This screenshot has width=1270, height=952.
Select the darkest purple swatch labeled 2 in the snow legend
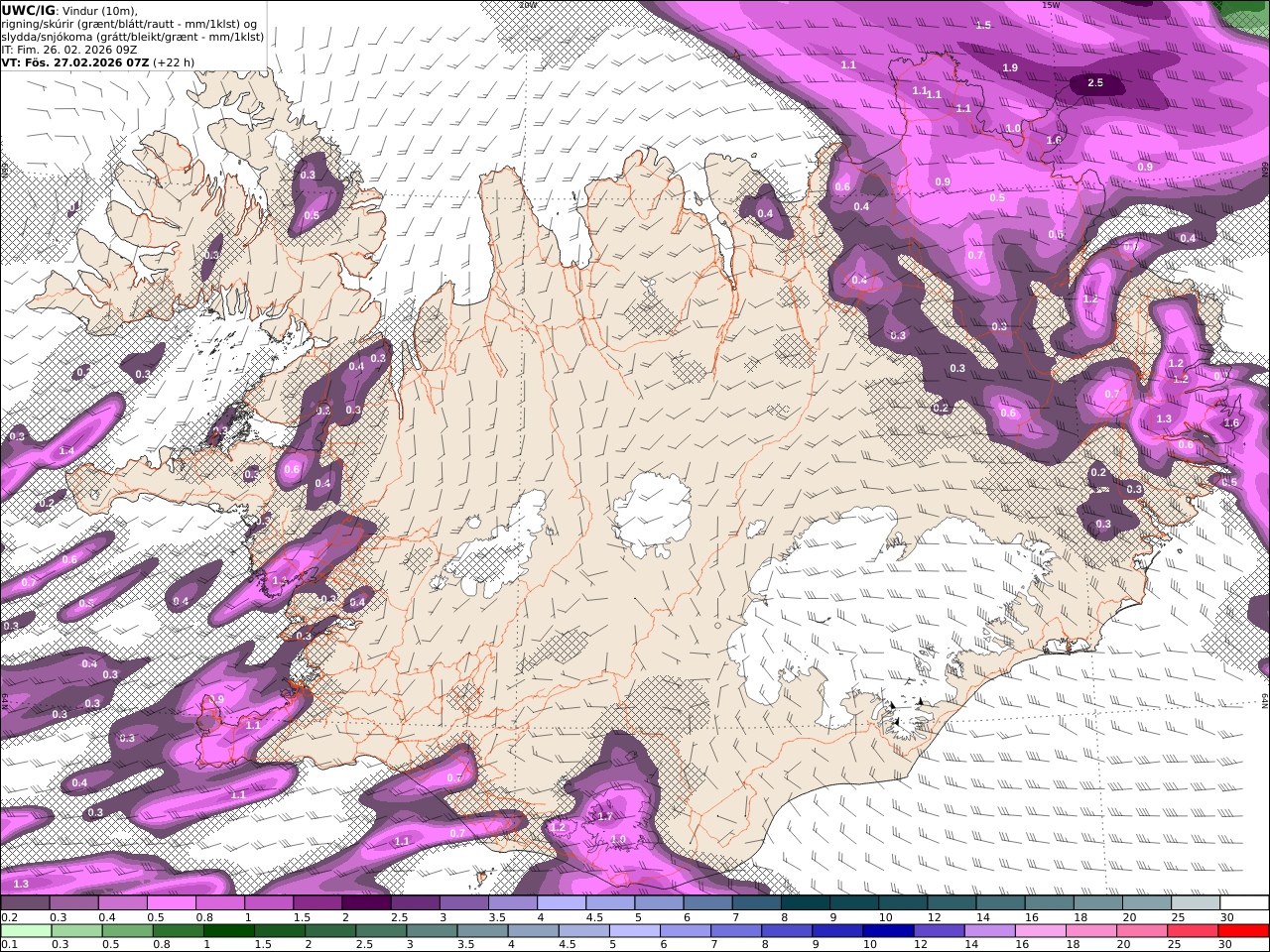pos(366,903)
